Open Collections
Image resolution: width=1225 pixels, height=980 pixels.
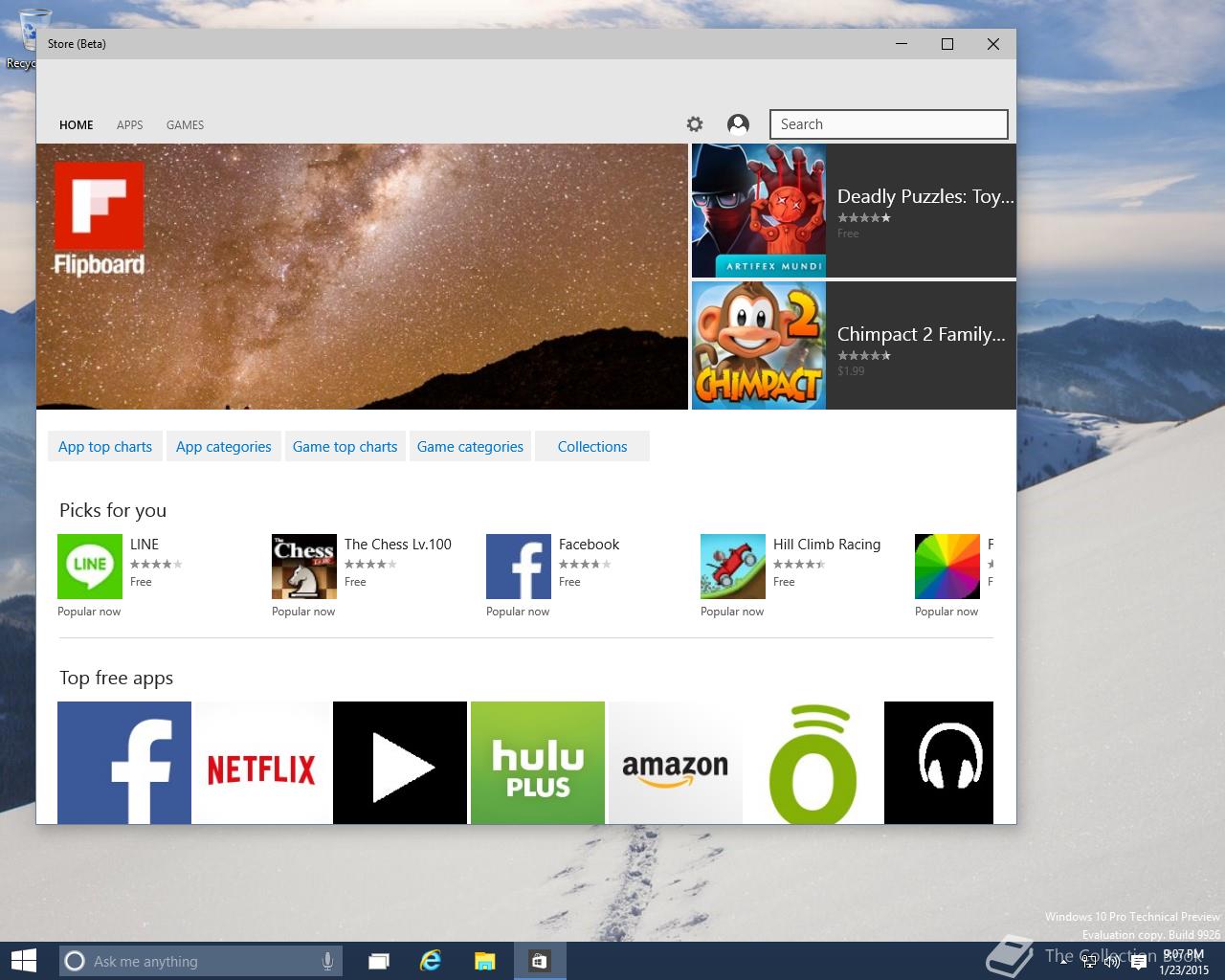[x=592, y=446]
